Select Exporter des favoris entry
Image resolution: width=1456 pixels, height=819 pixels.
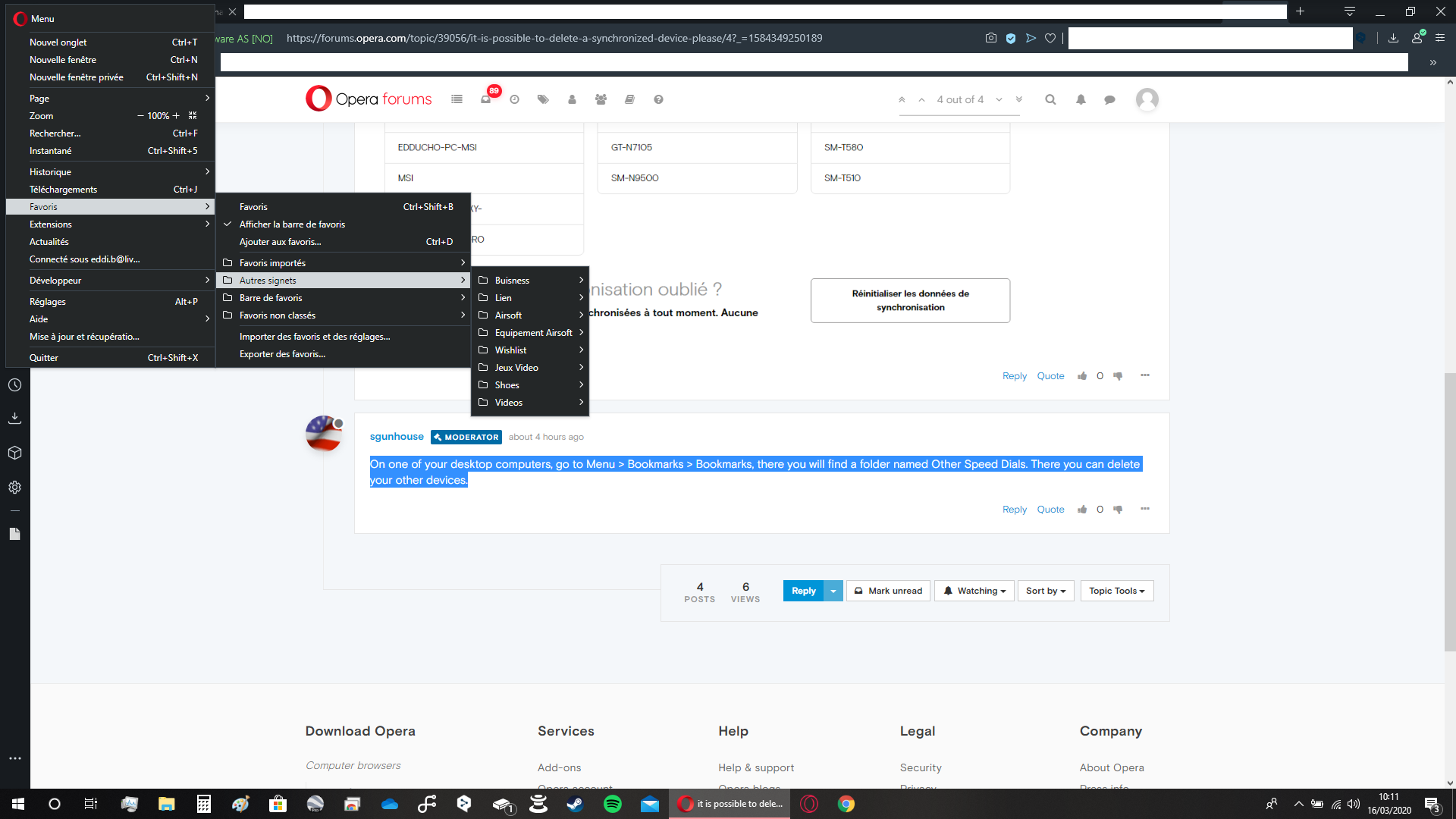coord(343,354)
